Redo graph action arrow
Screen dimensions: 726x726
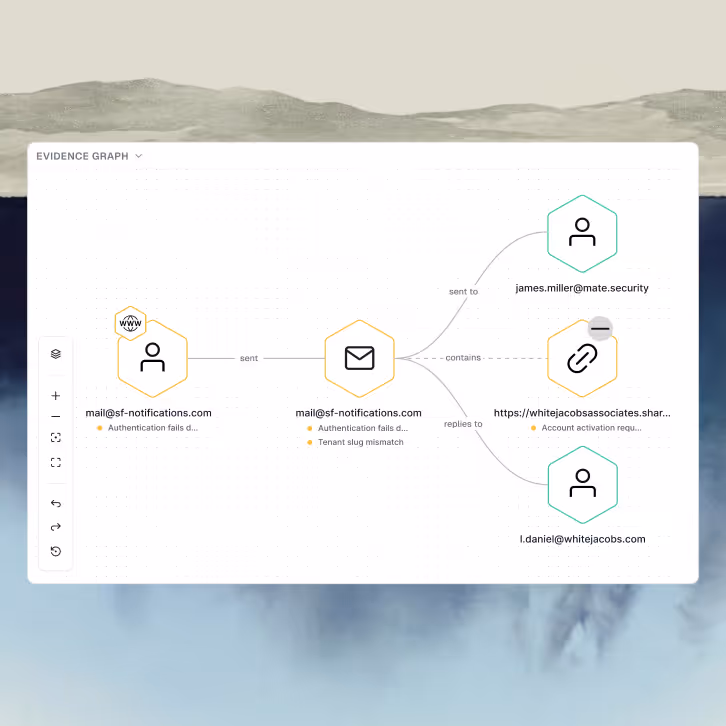point(56,527)
